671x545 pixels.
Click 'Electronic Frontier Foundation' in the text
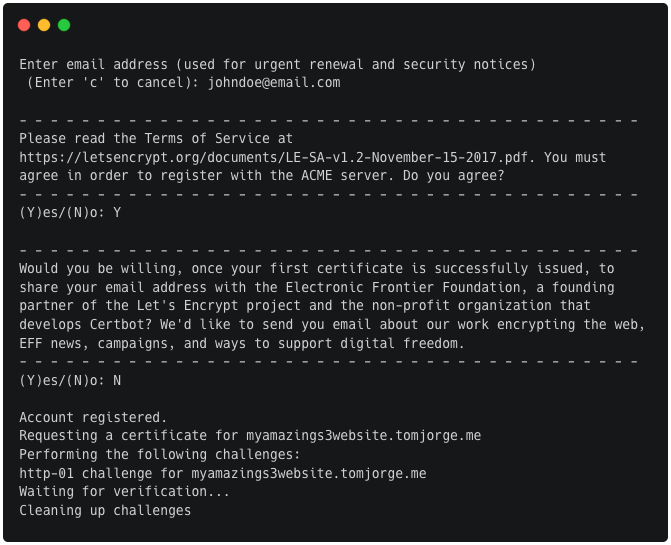coord(403,287)
